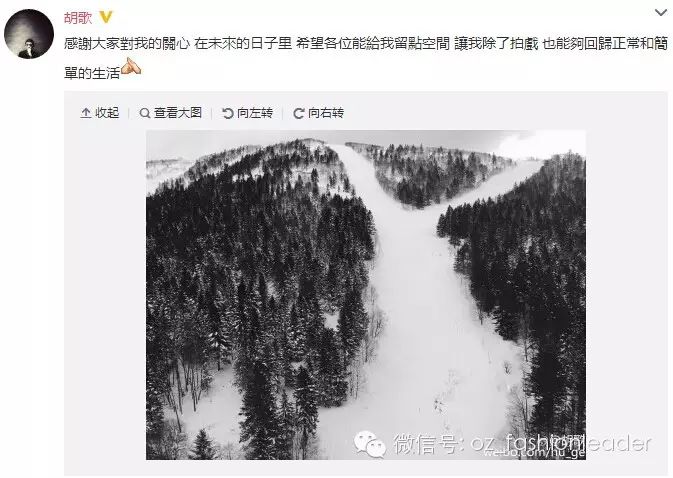Click the 胡歌 username link

click(78, 18)
